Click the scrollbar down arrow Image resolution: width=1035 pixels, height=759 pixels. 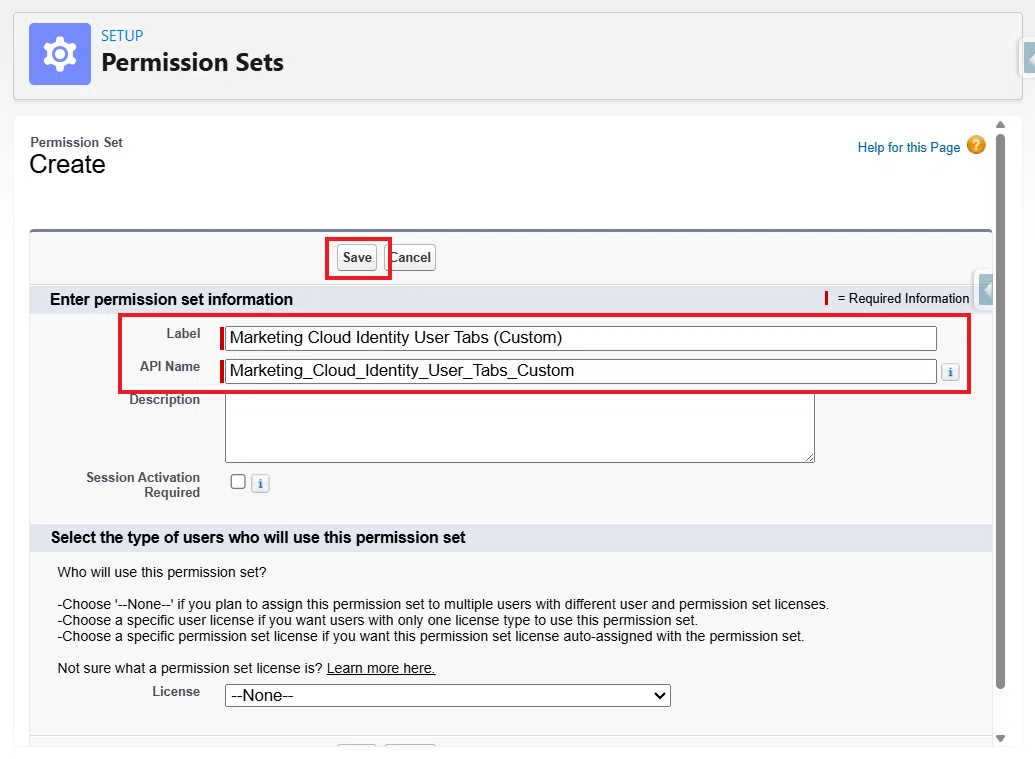(1000, 739)
